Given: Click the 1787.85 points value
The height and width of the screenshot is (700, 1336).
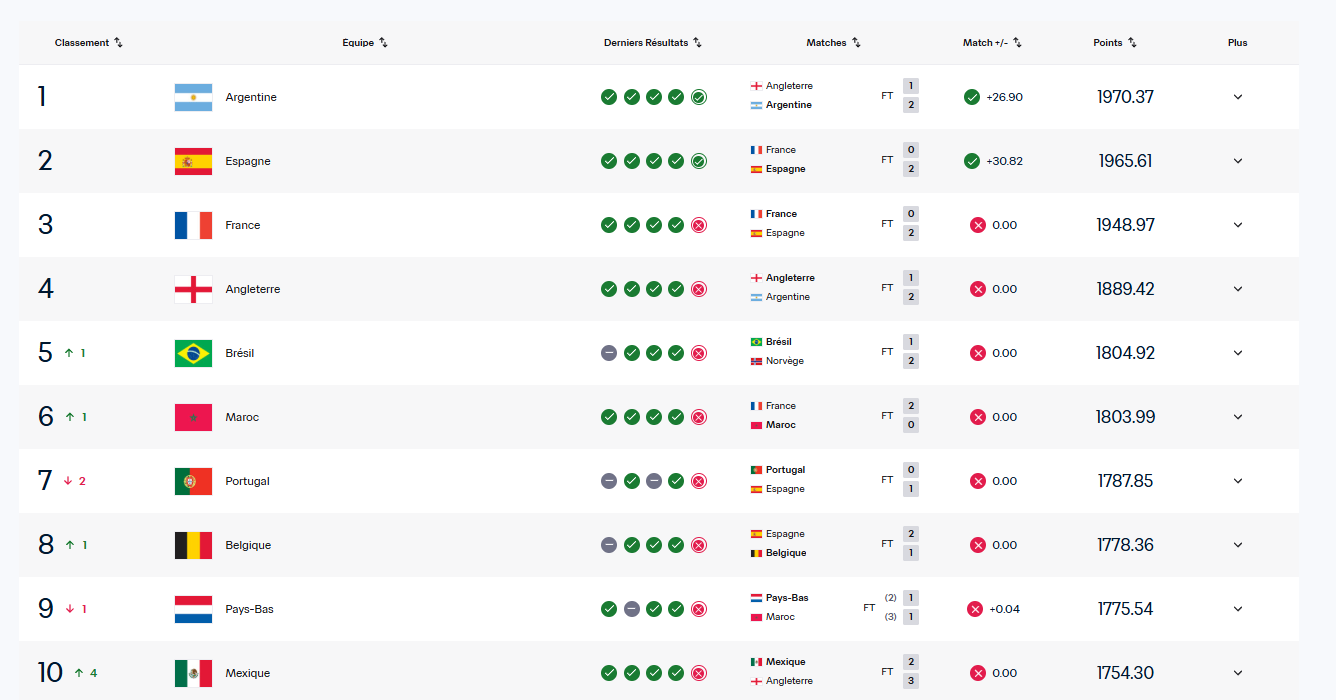Looking at the screenshot, I should (x=1125, y=481).
